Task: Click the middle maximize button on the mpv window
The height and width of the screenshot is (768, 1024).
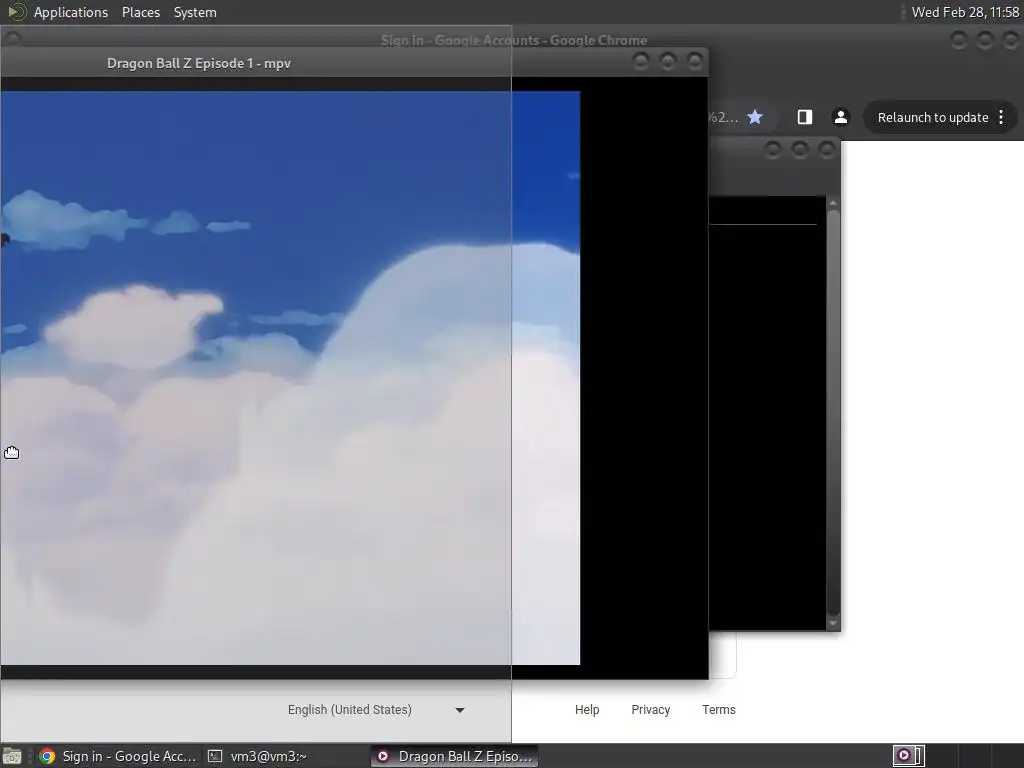Action: (x=667, y=61)
